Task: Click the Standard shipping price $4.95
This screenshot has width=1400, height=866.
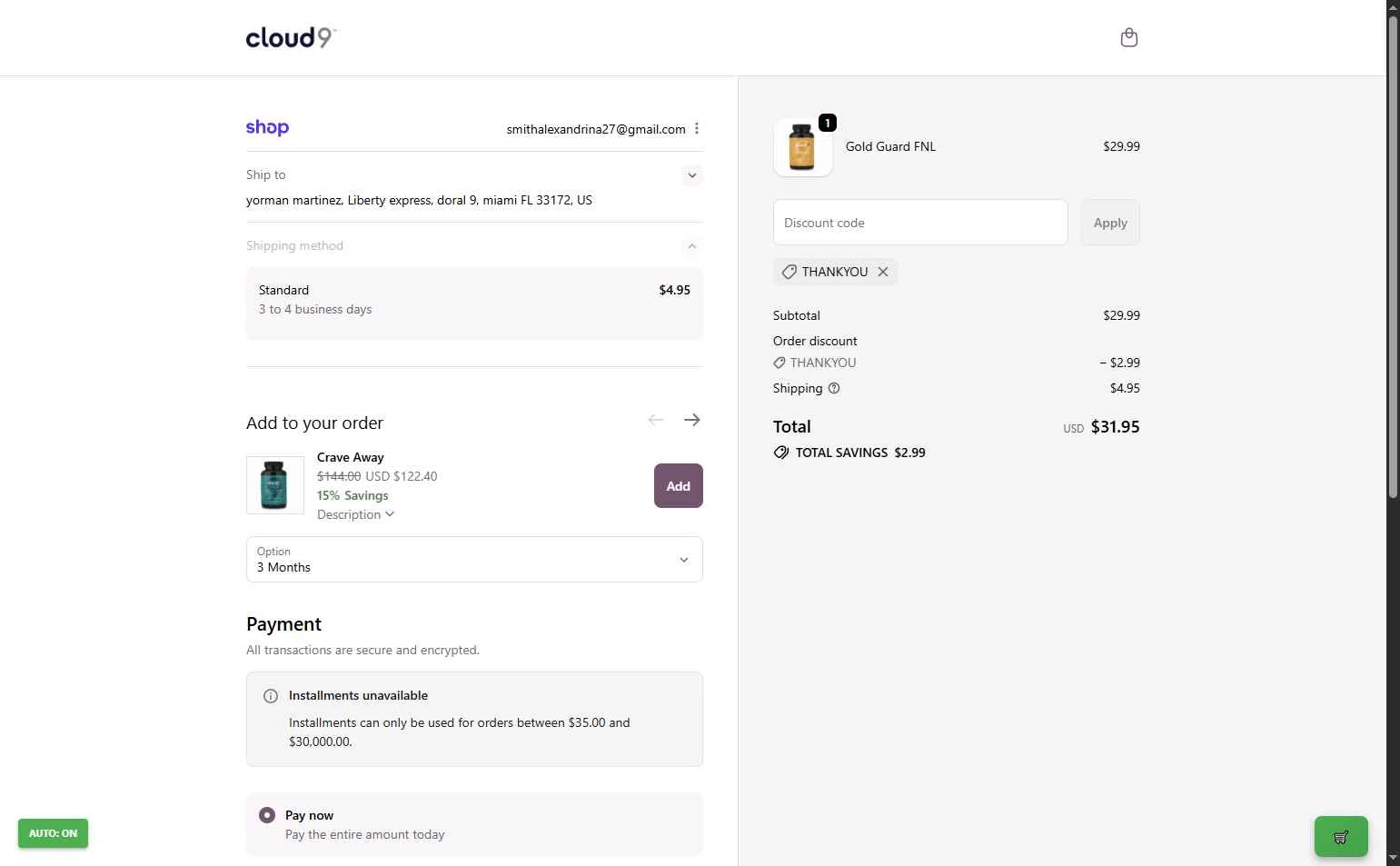Action: pyautogui.click(x=674, y=290)
